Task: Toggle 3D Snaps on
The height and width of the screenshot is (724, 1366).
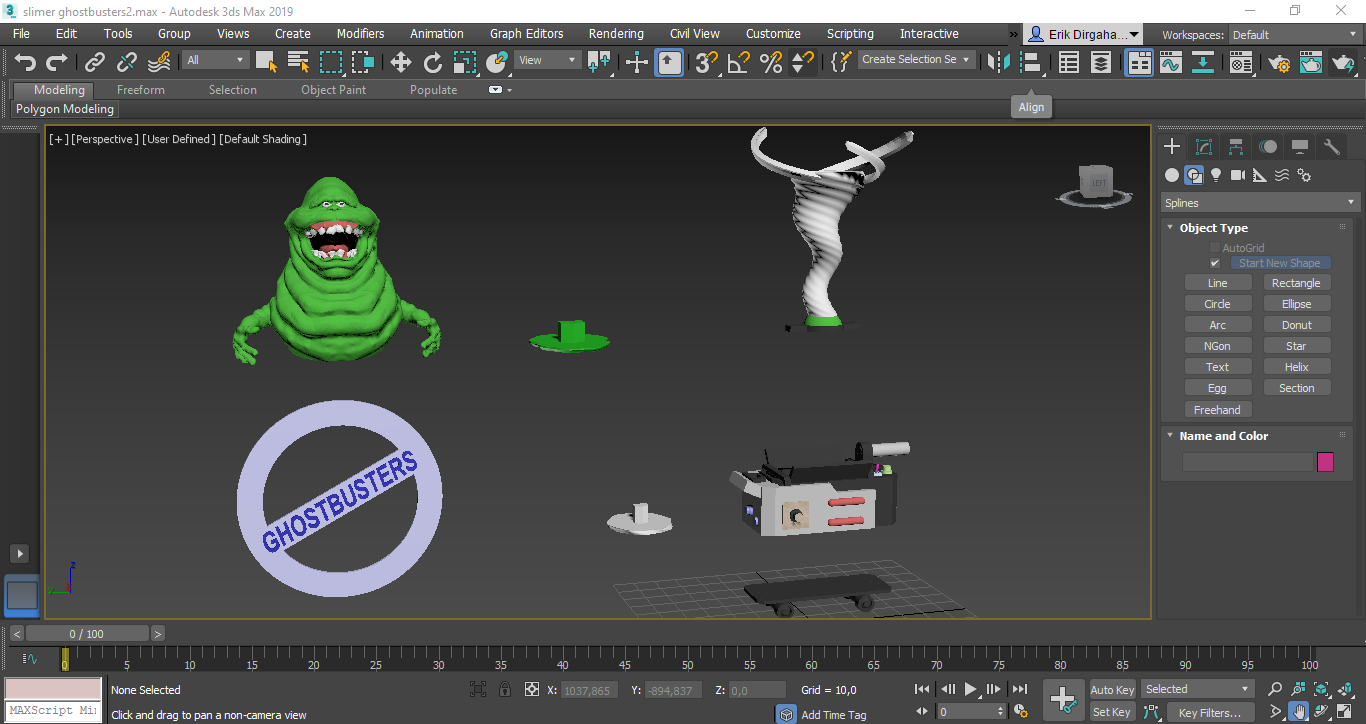Action: point(707,62)
